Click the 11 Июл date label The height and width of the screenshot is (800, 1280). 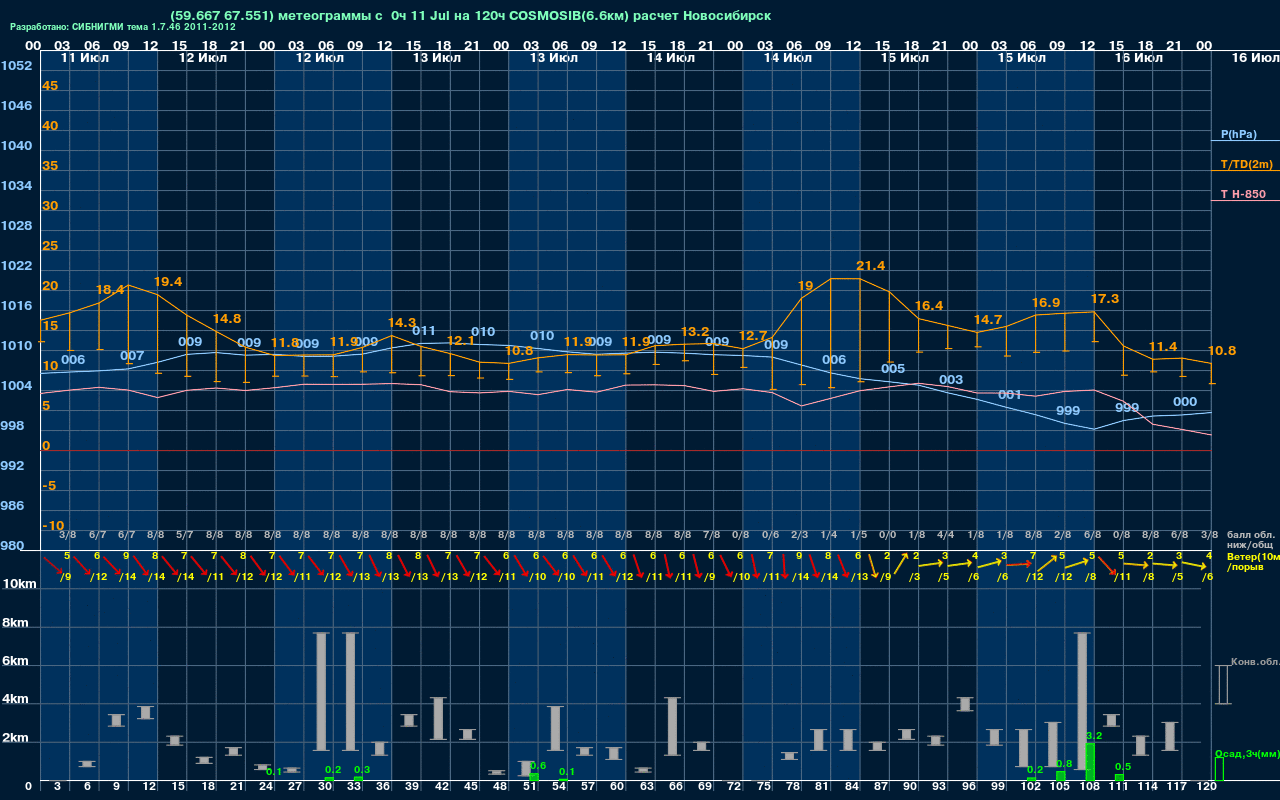click(x=84, y=58)
